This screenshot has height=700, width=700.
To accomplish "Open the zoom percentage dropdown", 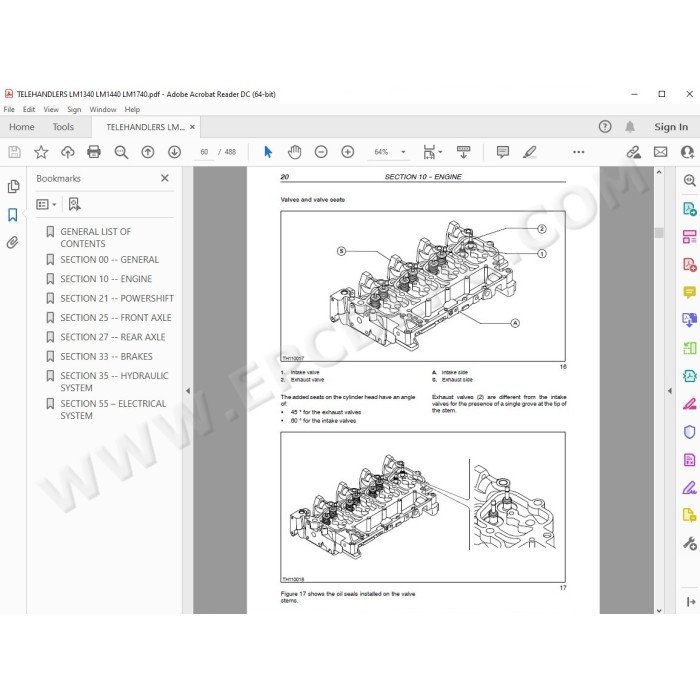I will tap(403, 152).
